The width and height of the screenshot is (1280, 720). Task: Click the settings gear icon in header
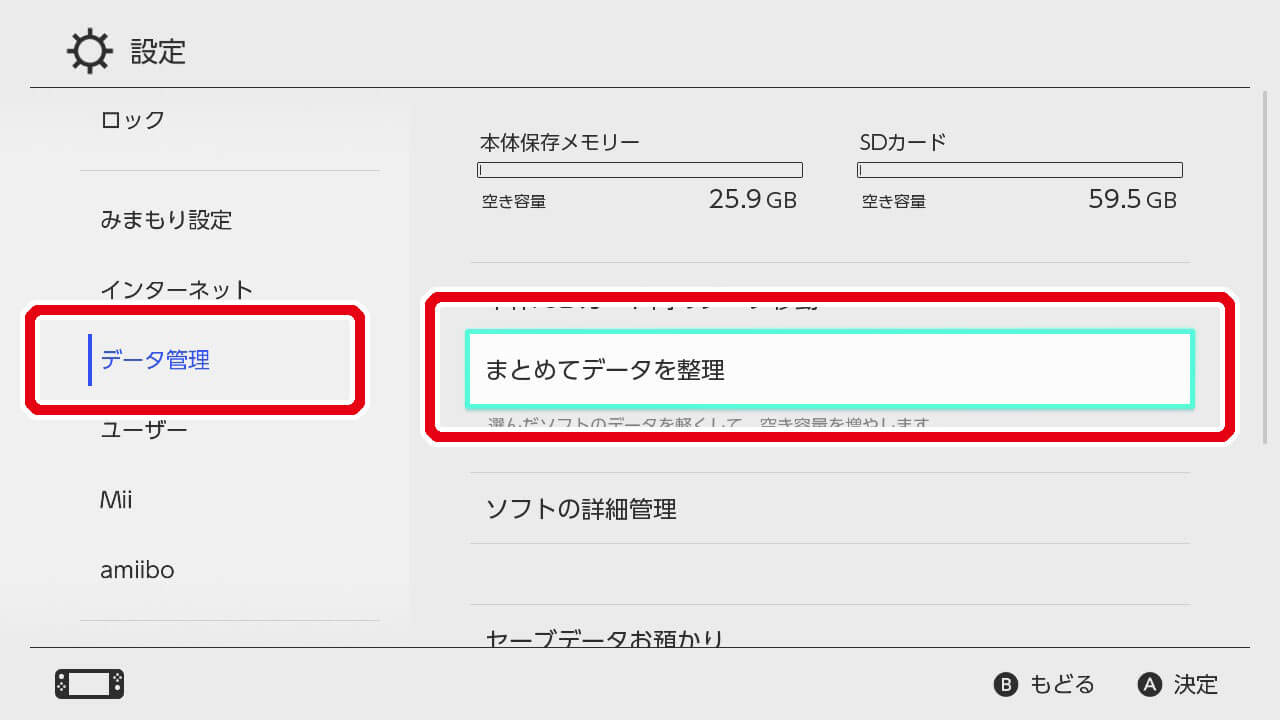tap(89, 52)
